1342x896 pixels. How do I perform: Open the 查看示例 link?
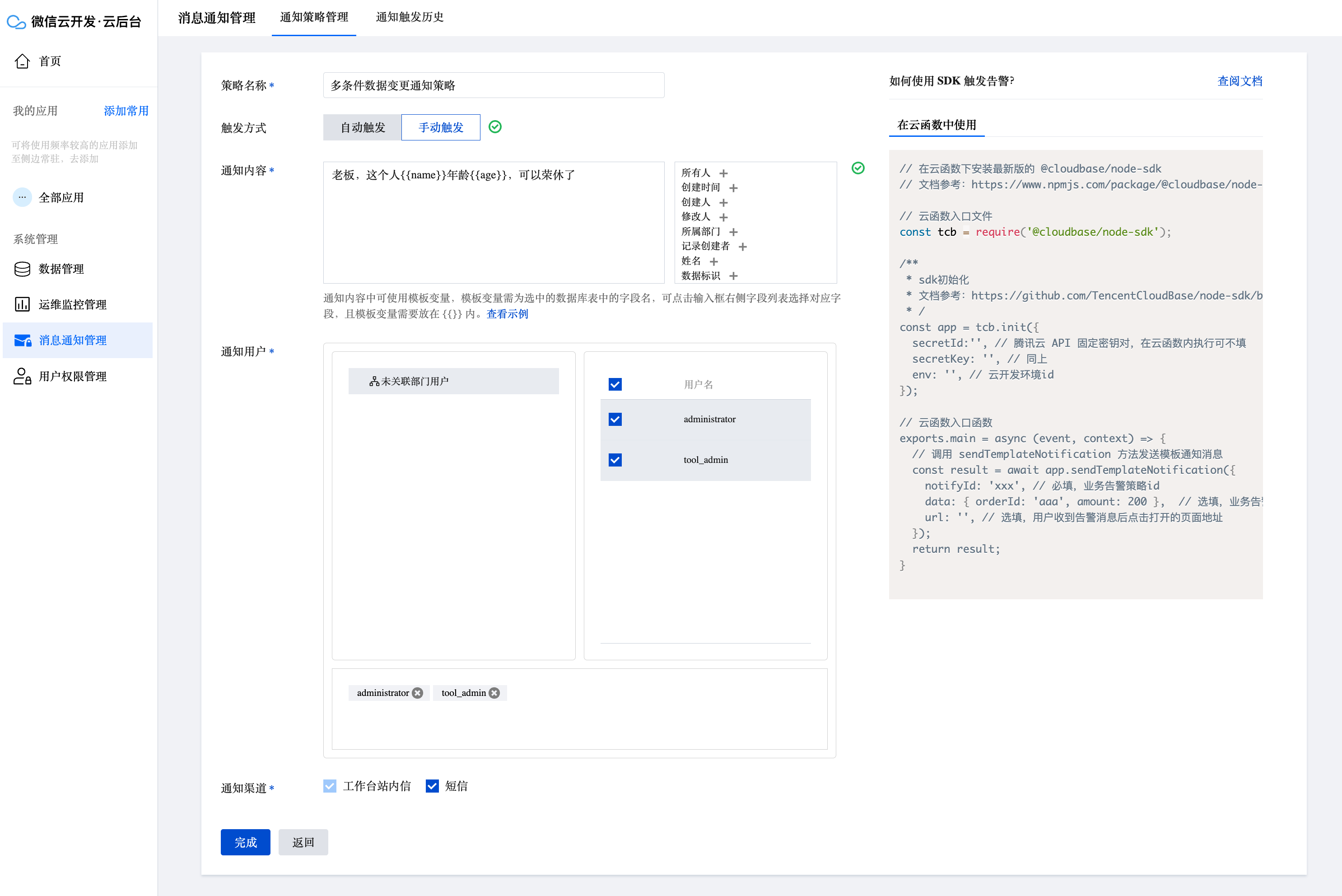point(508,314)
